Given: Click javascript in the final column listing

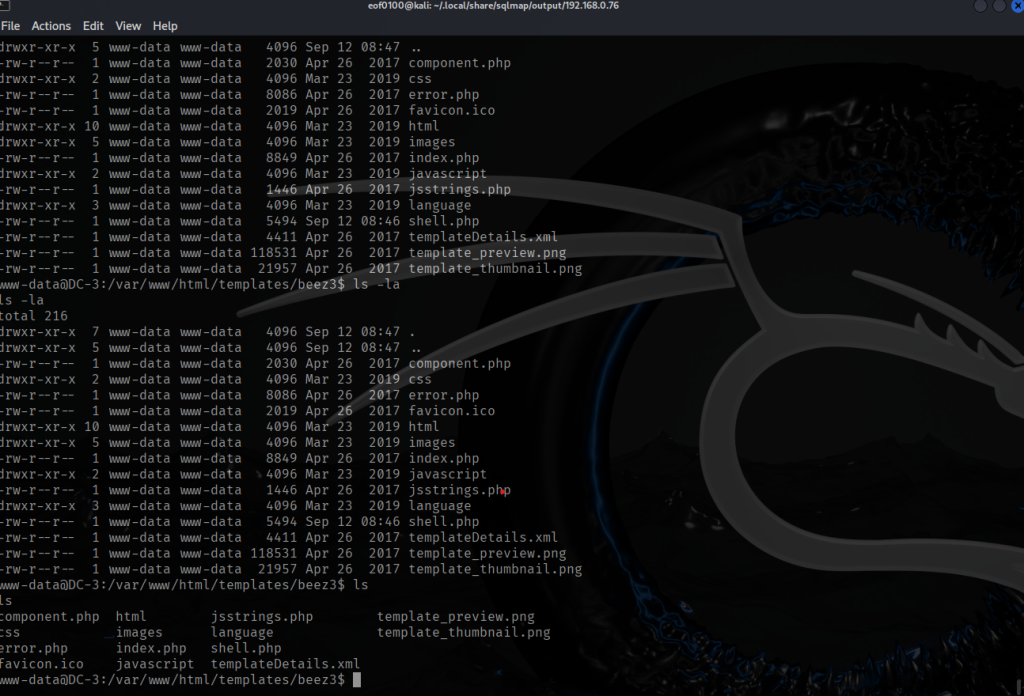Looking at the screenshot, I should tap(155, 664).
